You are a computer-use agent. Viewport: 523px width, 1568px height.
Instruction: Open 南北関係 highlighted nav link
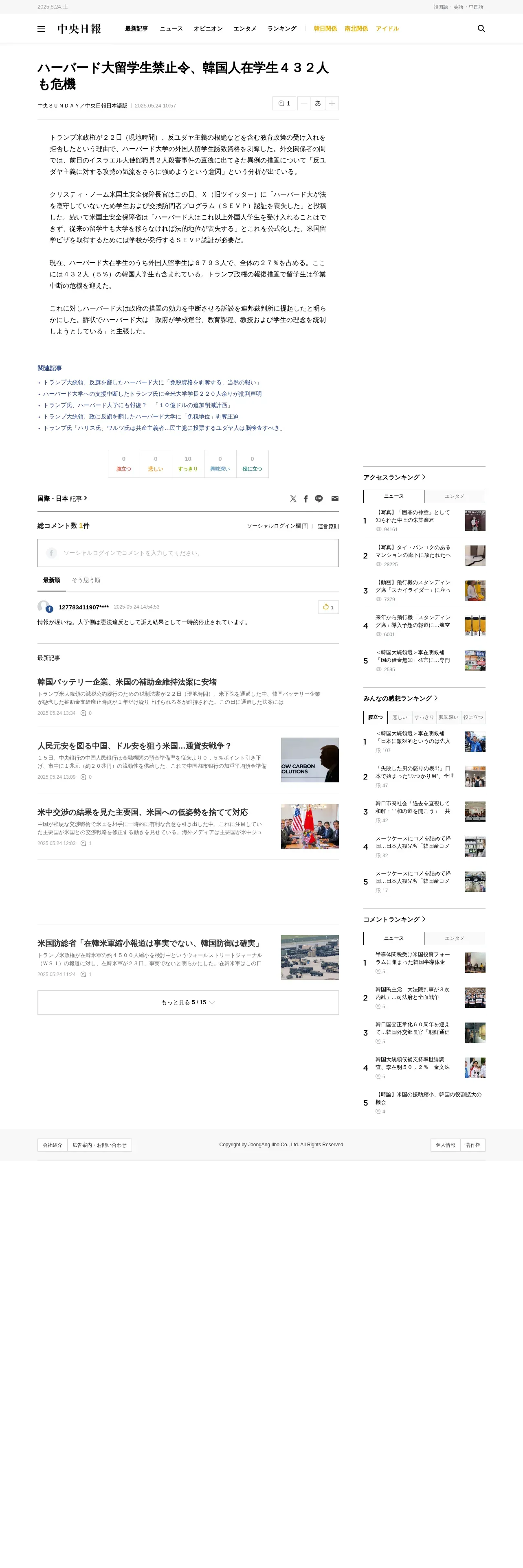[x=356, y=28]
